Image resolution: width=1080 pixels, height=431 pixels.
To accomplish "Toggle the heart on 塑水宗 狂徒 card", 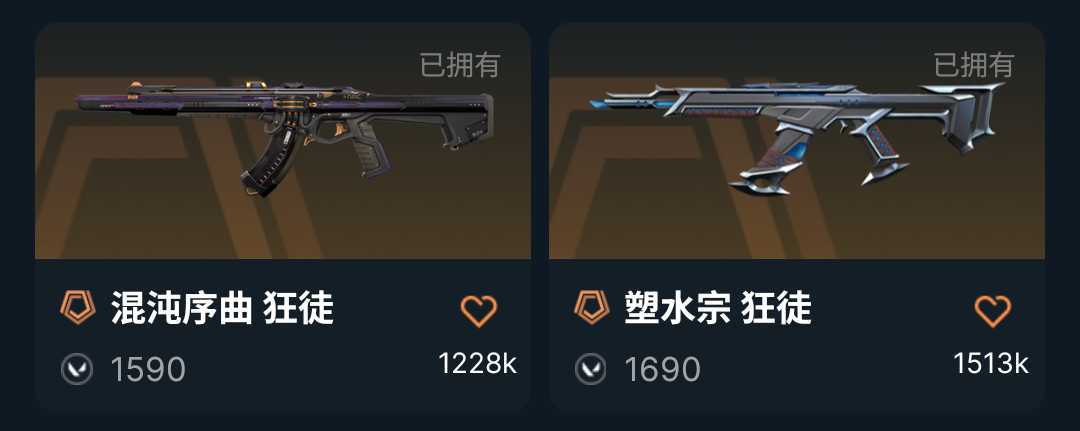I will click(x=993, y=311).
